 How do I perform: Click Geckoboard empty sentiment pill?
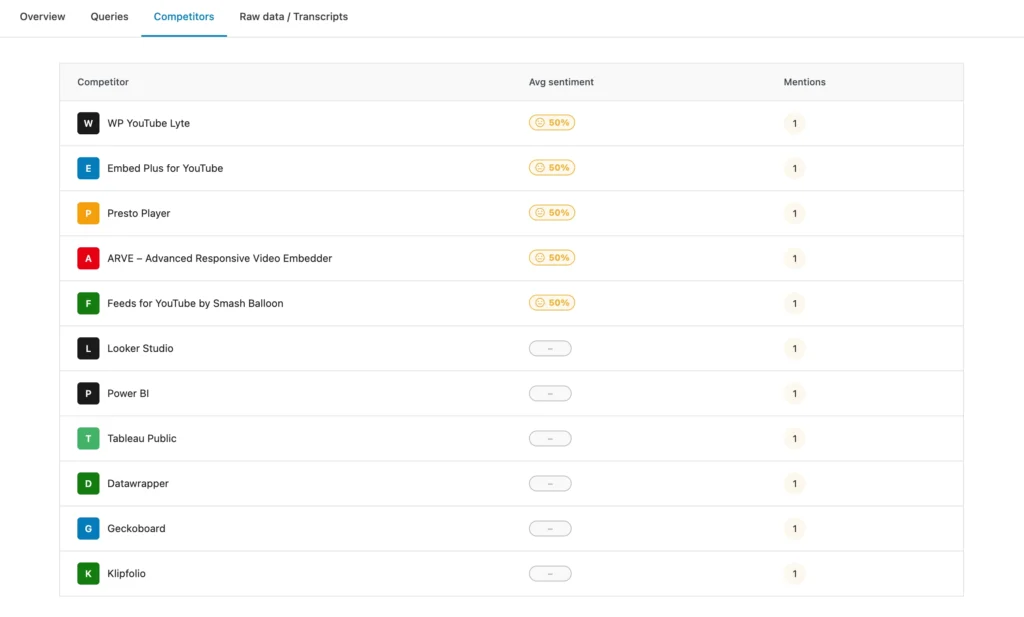click(551, 529)
